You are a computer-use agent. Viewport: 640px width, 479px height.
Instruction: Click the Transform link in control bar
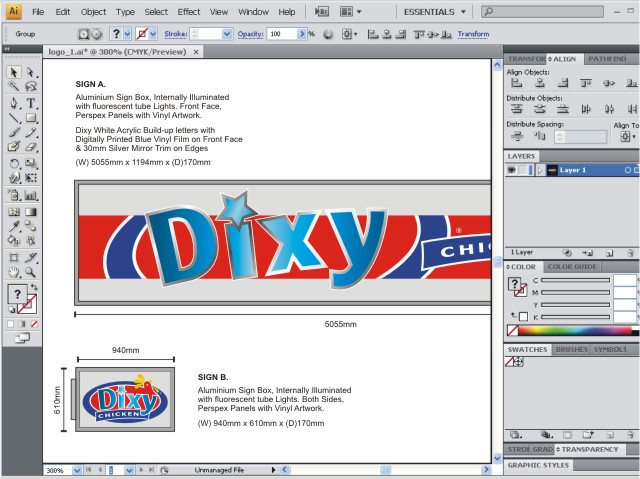[473, 34]
